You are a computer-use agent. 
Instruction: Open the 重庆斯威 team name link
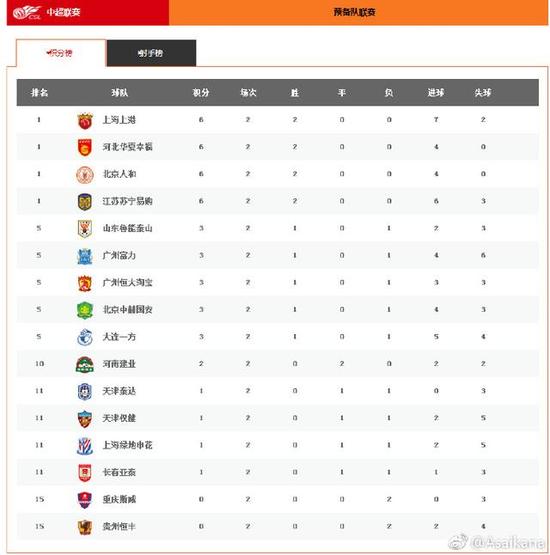pyautogui.click(x=119, y=499)
